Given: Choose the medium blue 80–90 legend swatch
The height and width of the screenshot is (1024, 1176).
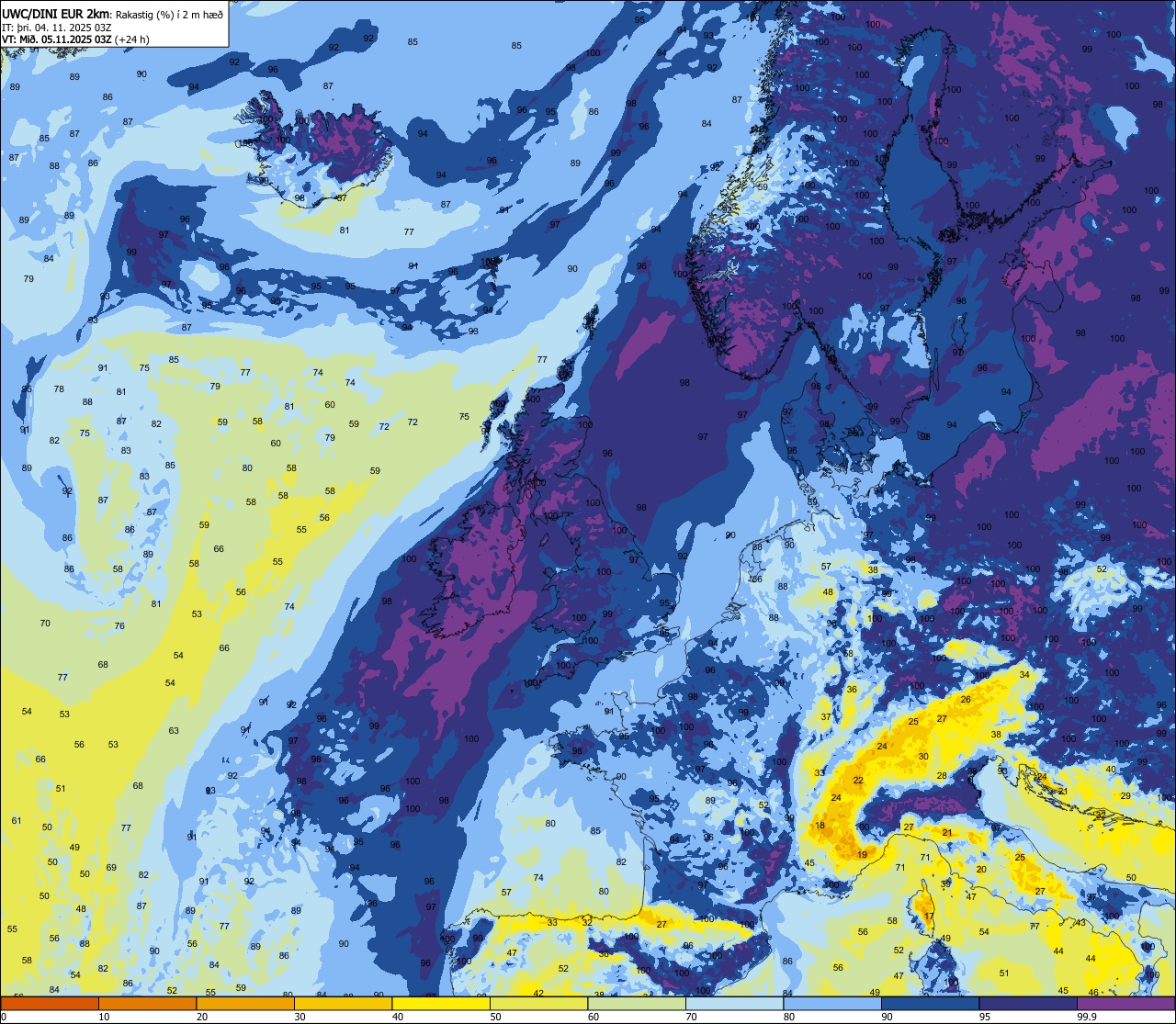Looking at the screenshot, I should pyautogui.click(x=832, y=1003).
